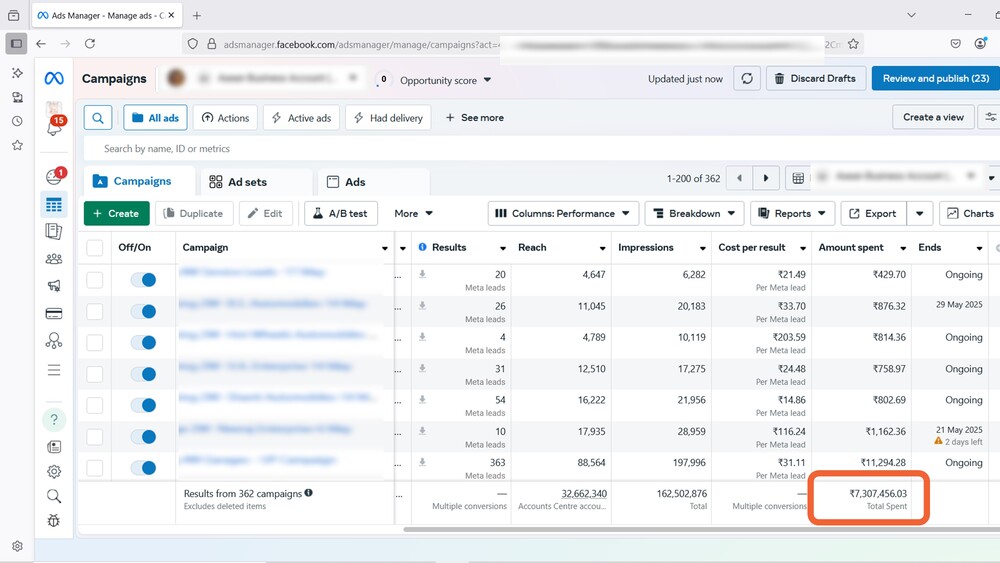The width and height of the screenshot is (1000, 563).
Task: Expand the Opportunity score dropdown
Action: 445,80
